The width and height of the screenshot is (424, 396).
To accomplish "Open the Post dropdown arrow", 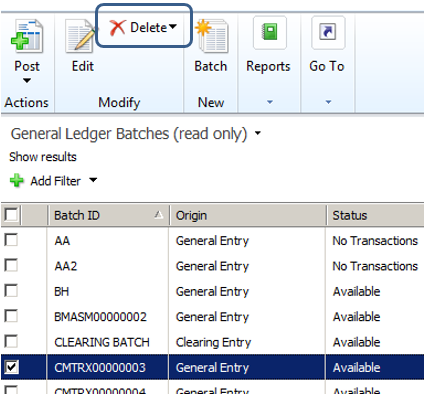I will coord(27,80).
